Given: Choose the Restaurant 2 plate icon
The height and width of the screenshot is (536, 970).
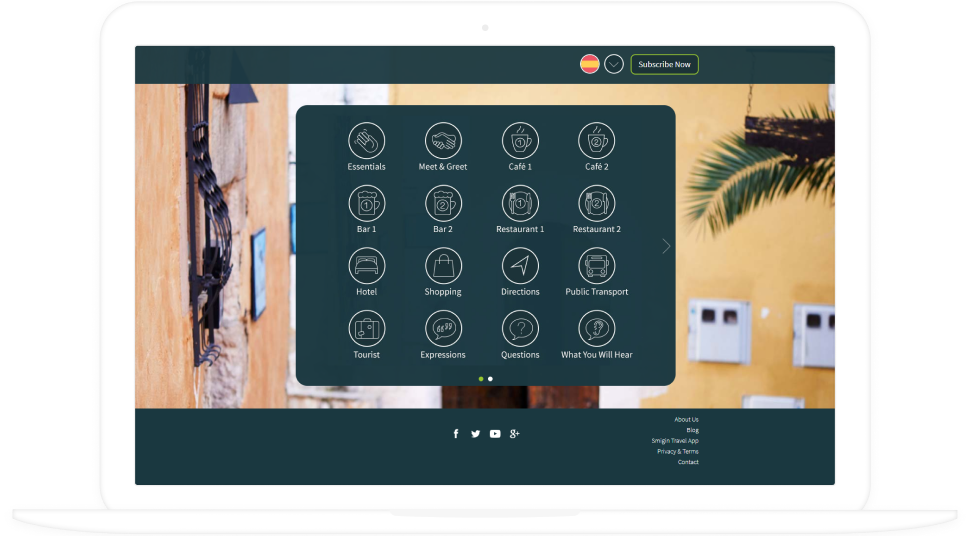Looking at the screenshot, I should pos(596,203).
